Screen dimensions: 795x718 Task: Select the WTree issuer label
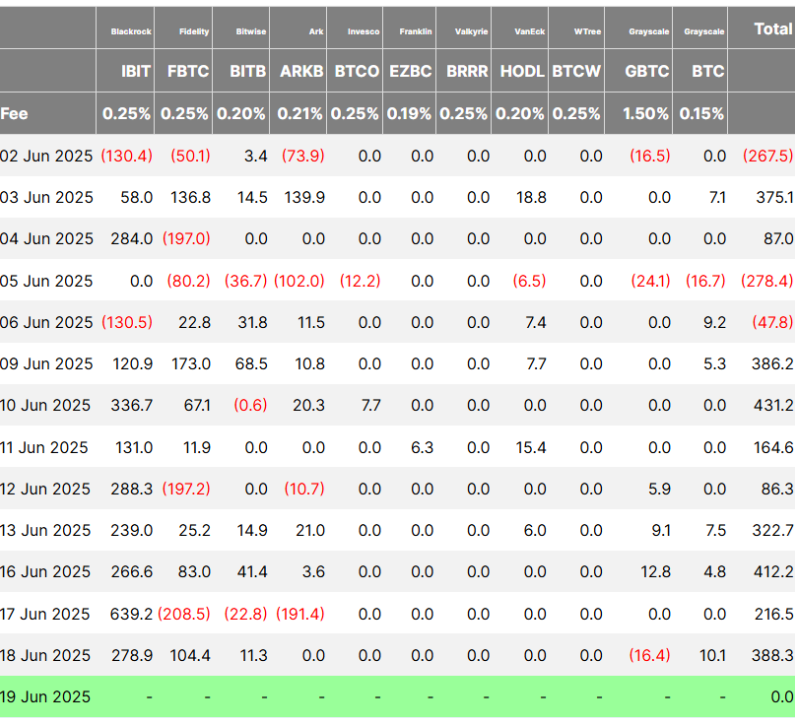click(588, 32)
